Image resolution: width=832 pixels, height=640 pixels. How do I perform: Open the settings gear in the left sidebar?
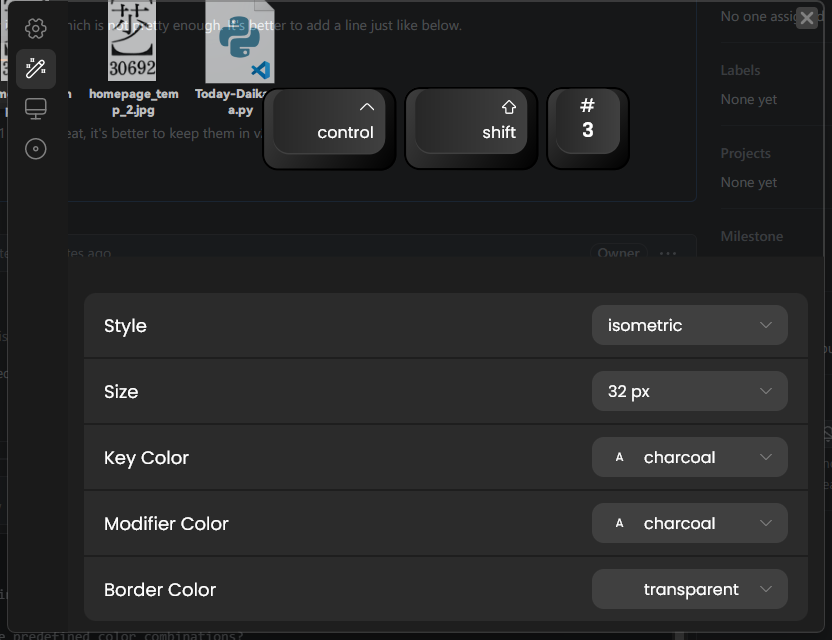35,28
